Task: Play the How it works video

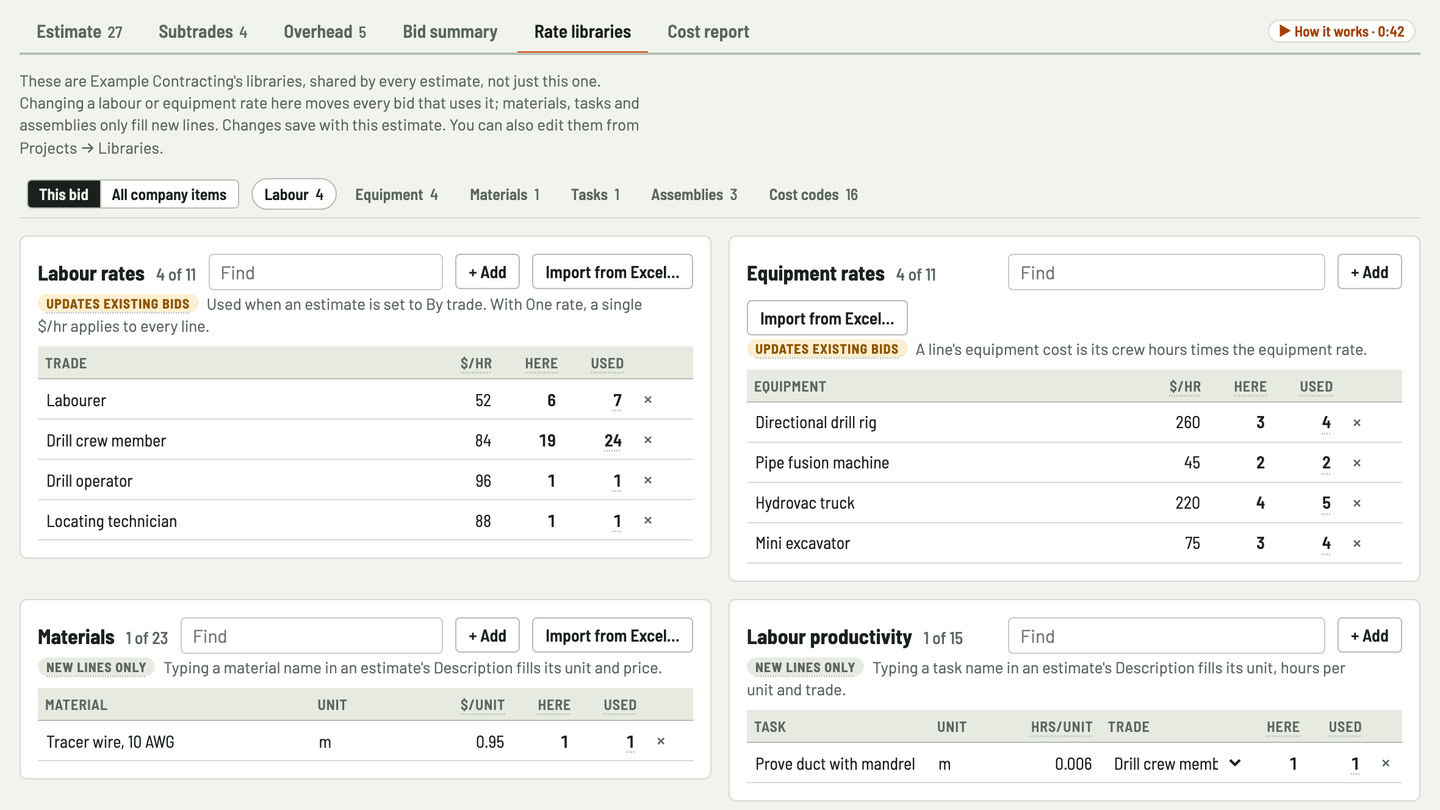Action: [x=1341, y=31]
